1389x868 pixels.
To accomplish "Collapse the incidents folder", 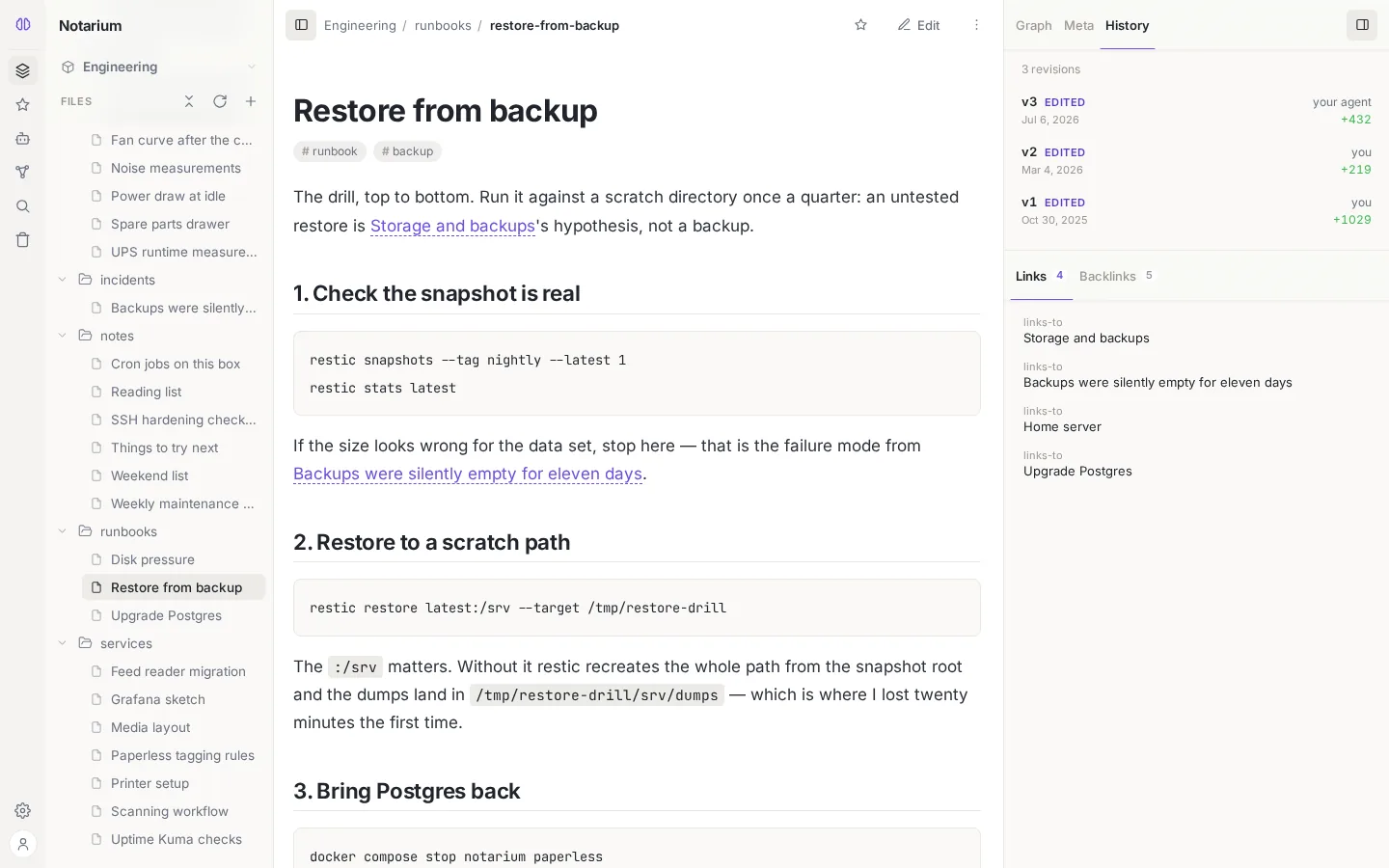I will tap(63, 280).
